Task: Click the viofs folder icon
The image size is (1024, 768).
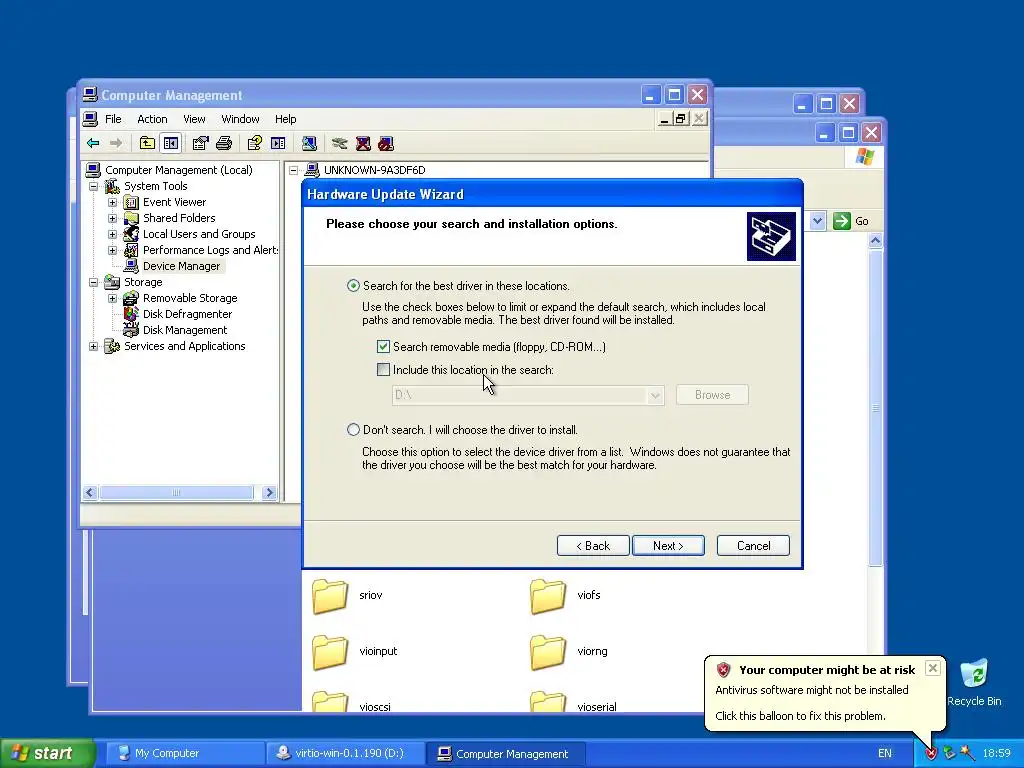Action: (x=548, y=596)
